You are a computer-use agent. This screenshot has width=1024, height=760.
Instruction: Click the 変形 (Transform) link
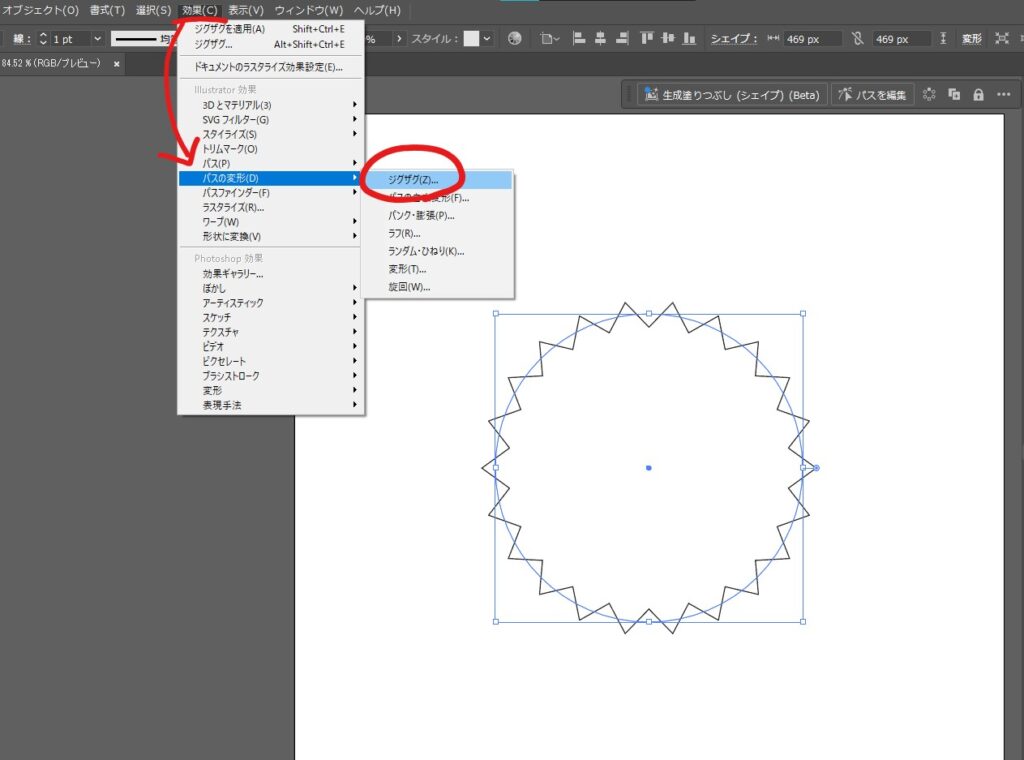(x=972, y=39)
